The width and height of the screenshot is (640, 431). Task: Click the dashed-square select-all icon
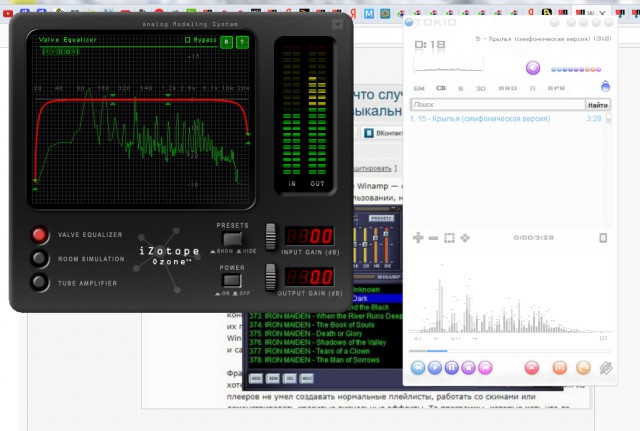pos(449,238)
